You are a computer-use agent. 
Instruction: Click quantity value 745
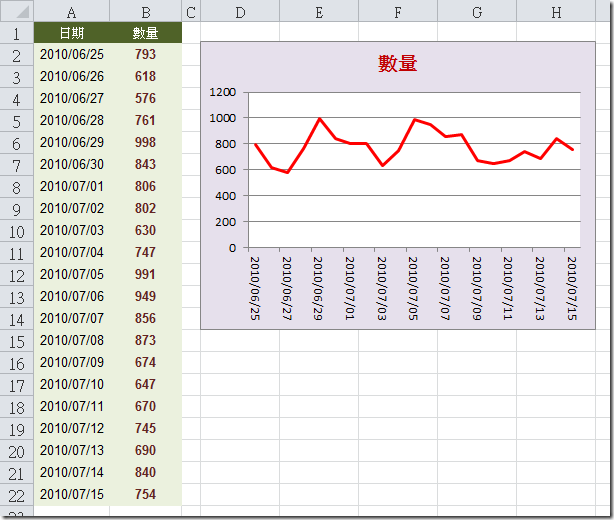[145, 428]
